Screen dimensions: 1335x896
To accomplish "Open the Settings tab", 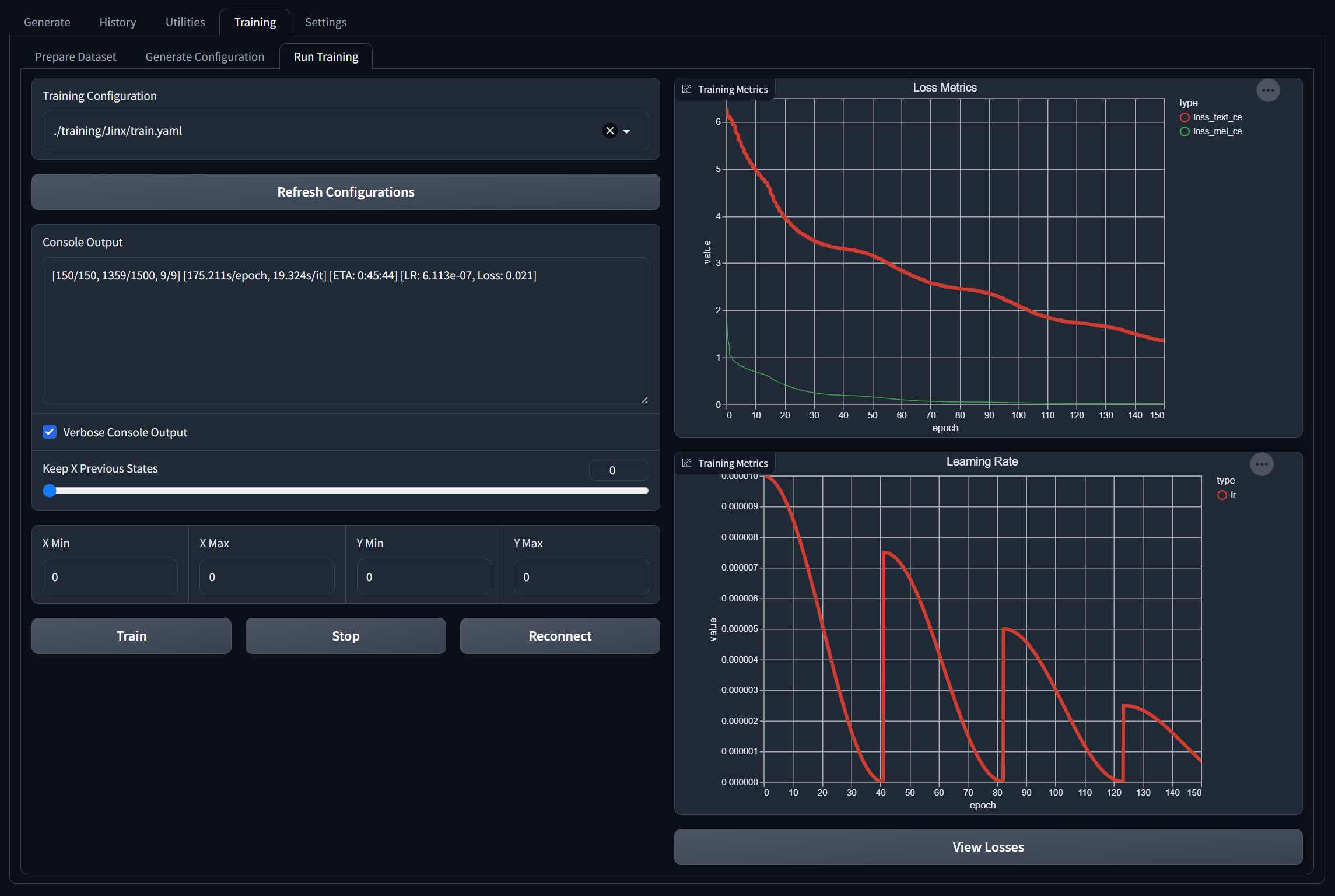I will [x=325, y=22].
